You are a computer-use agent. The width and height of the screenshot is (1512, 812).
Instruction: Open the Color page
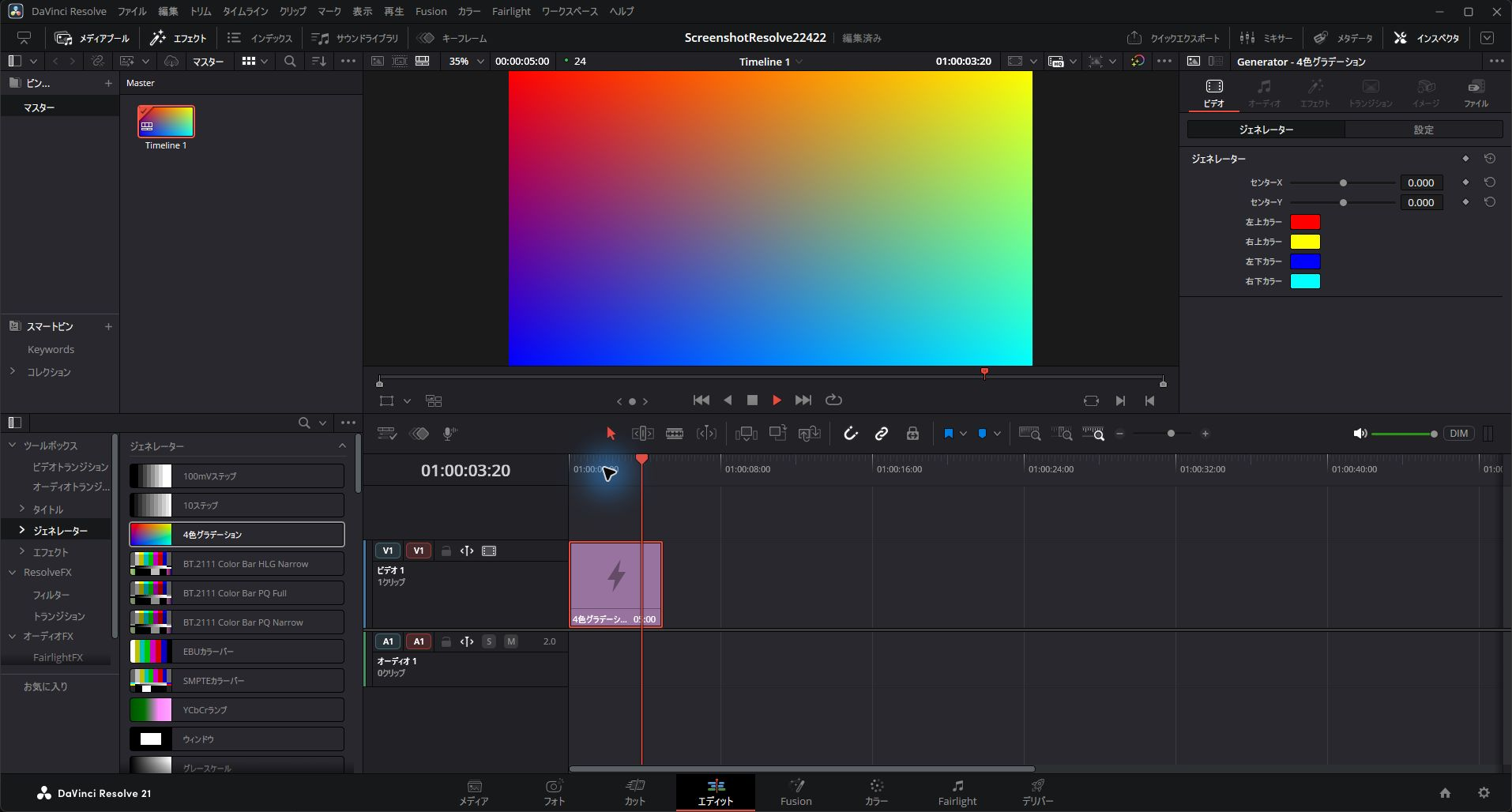(x=876, y=792)
